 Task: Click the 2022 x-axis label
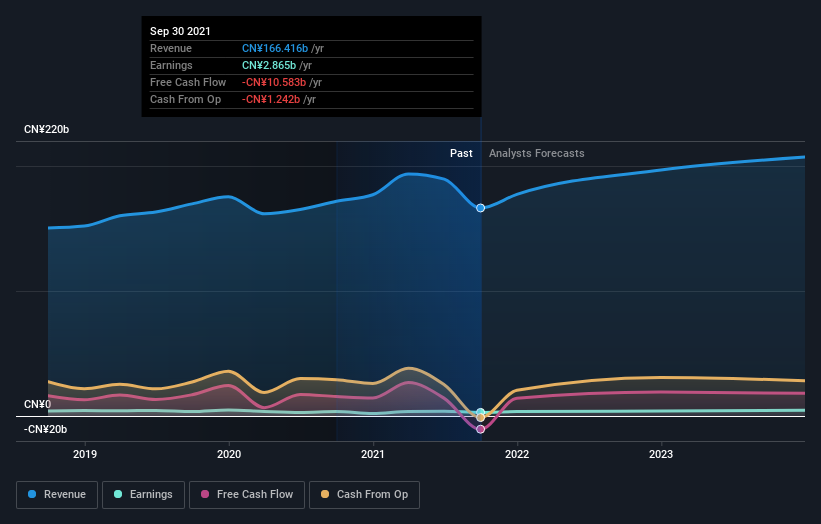[517, 454]
